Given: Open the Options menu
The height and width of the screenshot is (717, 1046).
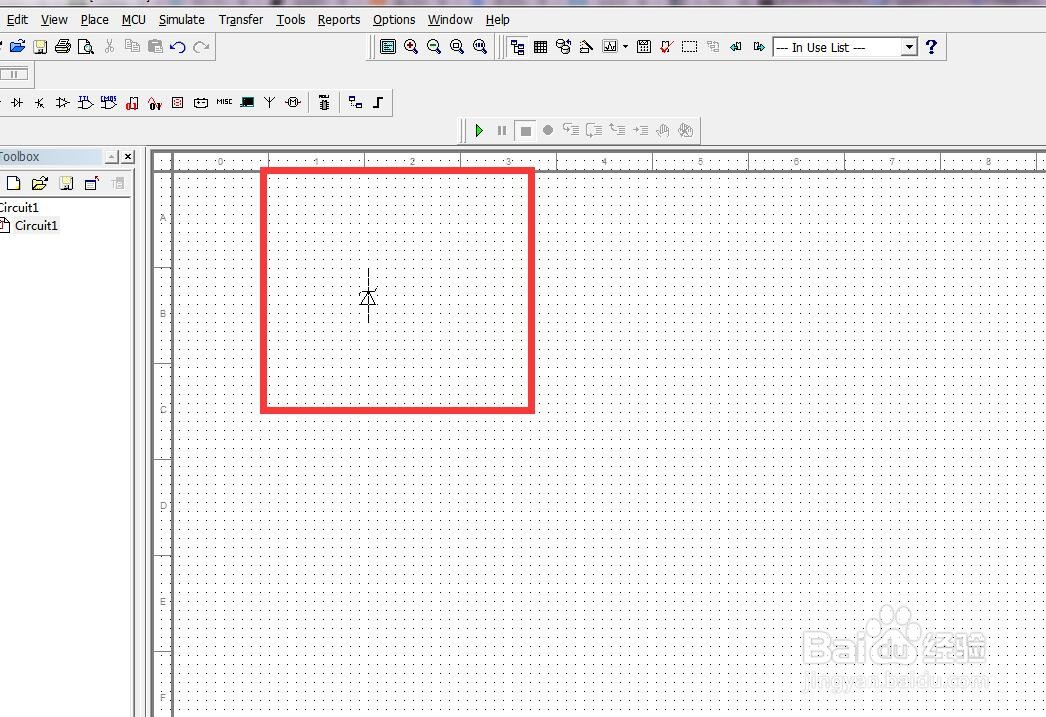Looking at the screenshot, I should point(394,20).
